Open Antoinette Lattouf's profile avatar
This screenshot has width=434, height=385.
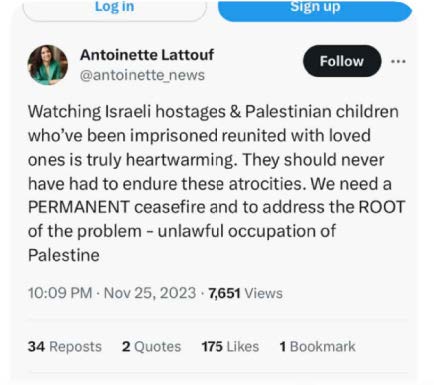[48, 65]
